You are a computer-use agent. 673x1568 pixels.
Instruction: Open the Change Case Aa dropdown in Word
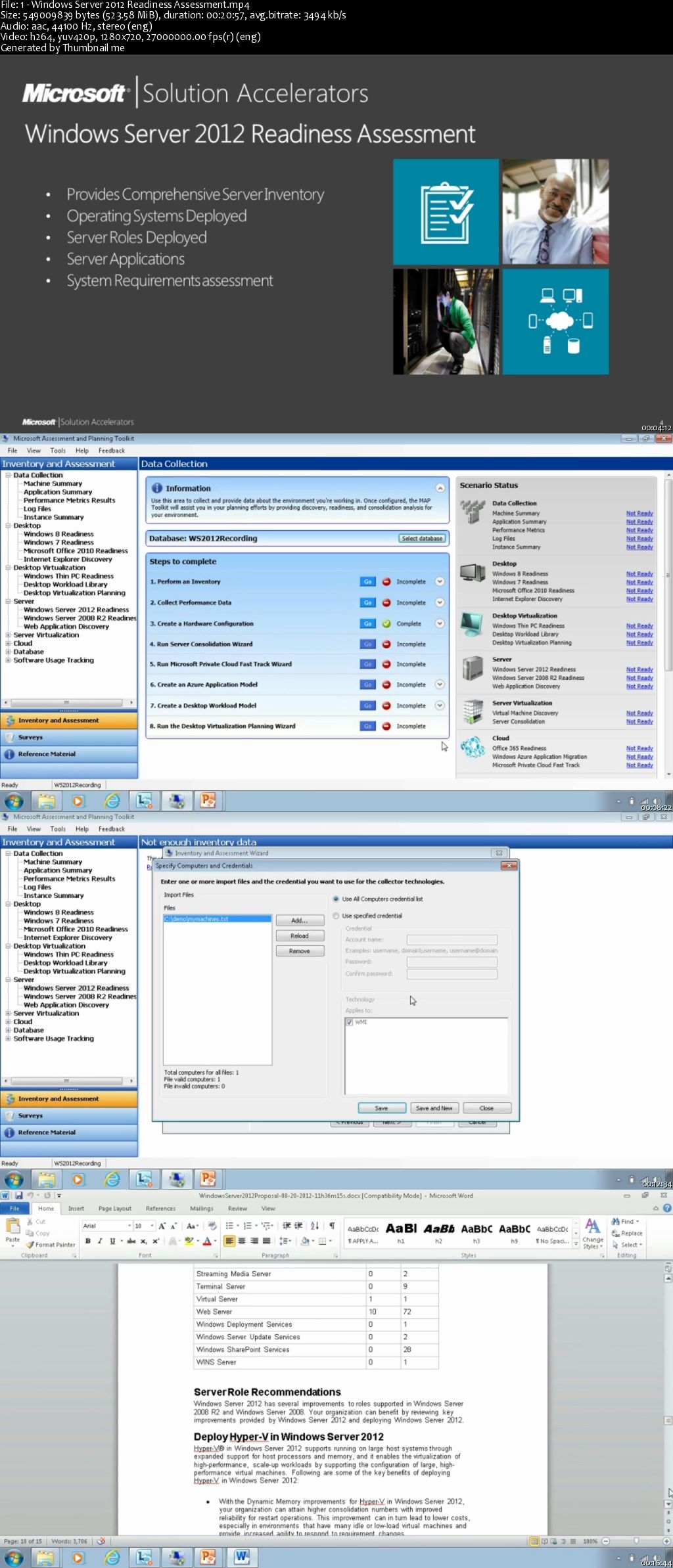192,1226
